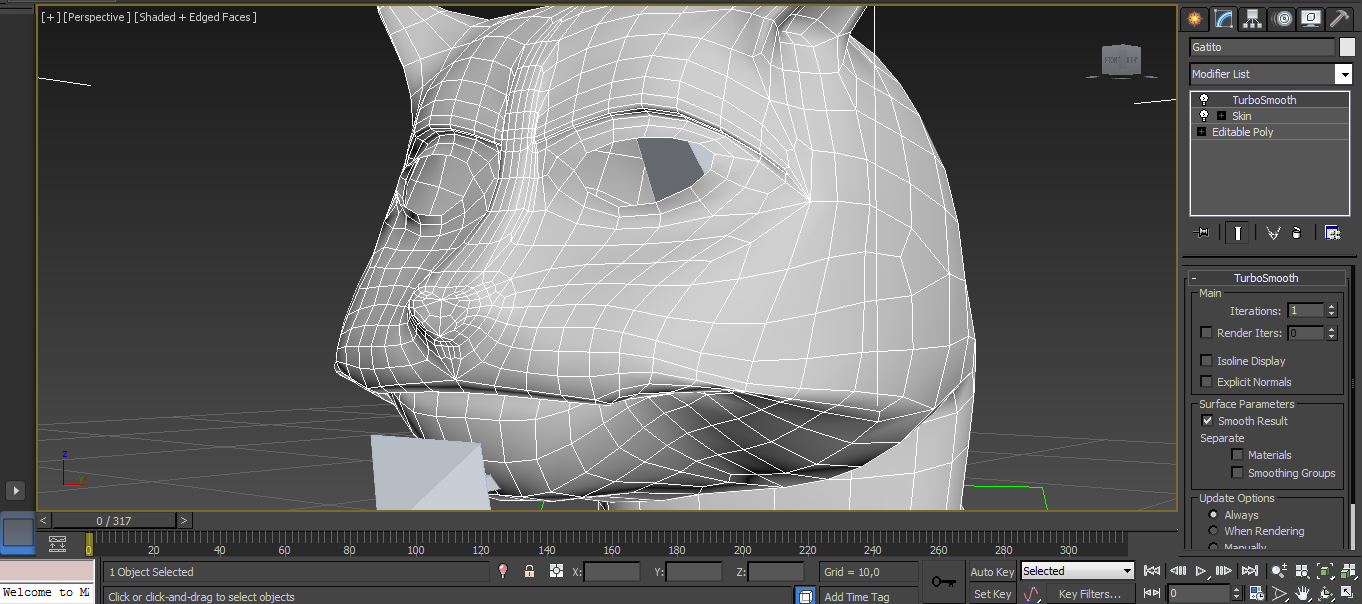
Task: Expand the Editable Poly stack entry
Action: point(1201,132)
